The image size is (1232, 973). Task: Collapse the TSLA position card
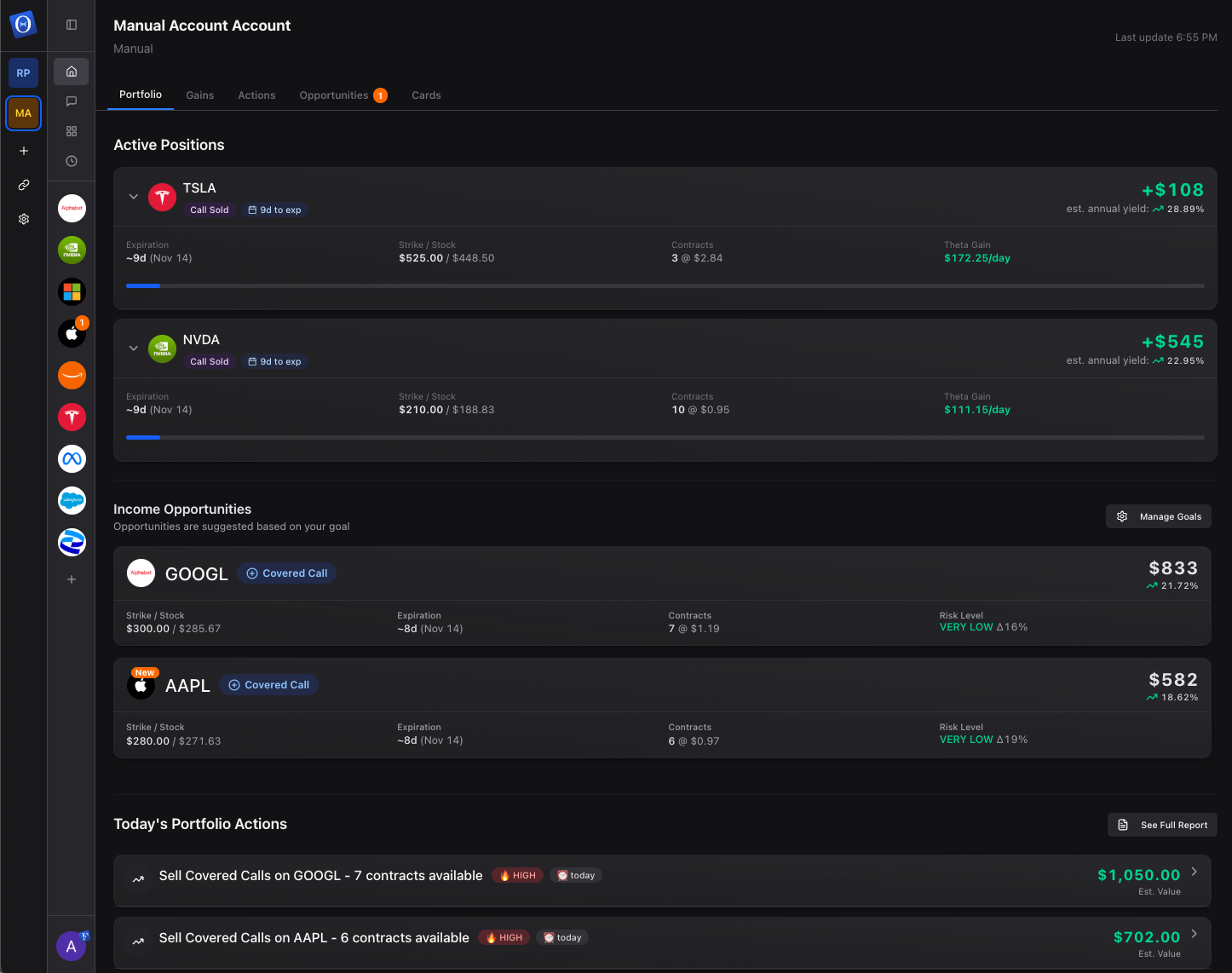pyautogui.click(x=134, y=197)
